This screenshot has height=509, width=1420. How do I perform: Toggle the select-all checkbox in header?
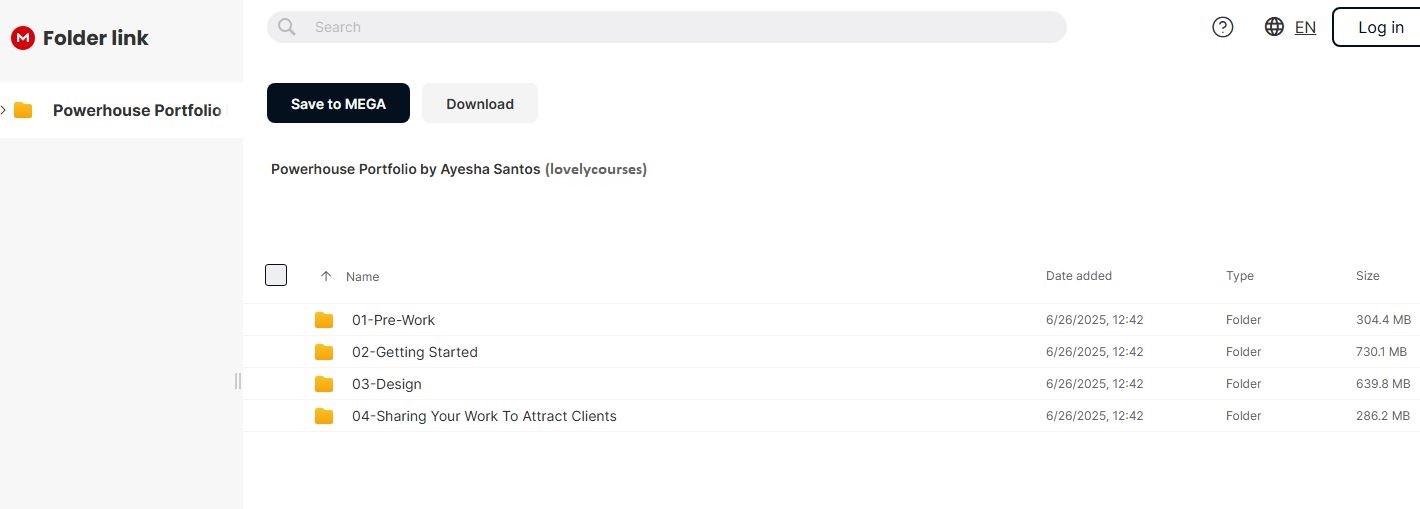pos(276,275)
